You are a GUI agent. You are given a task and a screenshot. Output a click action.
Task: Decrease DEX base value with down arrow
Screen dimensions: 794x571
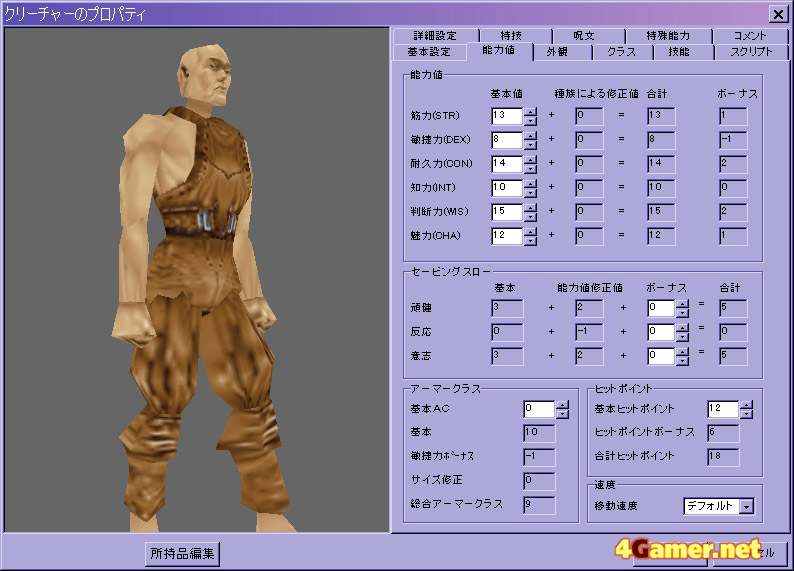pos(530,145)
